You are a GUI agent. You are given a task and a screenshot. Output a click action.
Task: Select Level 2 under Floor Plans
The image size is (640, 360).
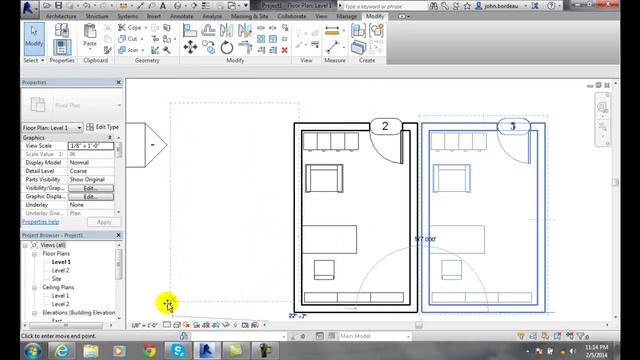(60, 271)
